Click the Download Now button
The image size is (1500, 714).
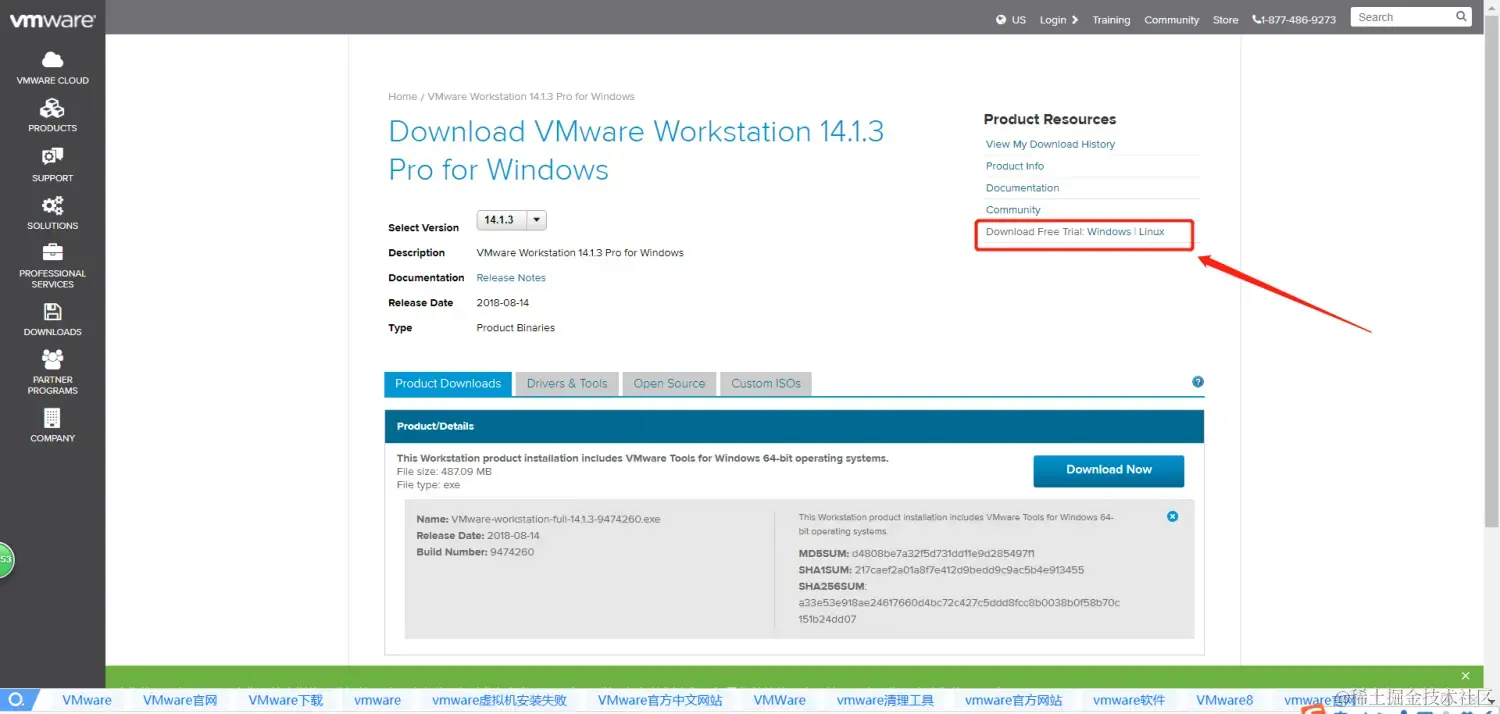point(1109,470)
